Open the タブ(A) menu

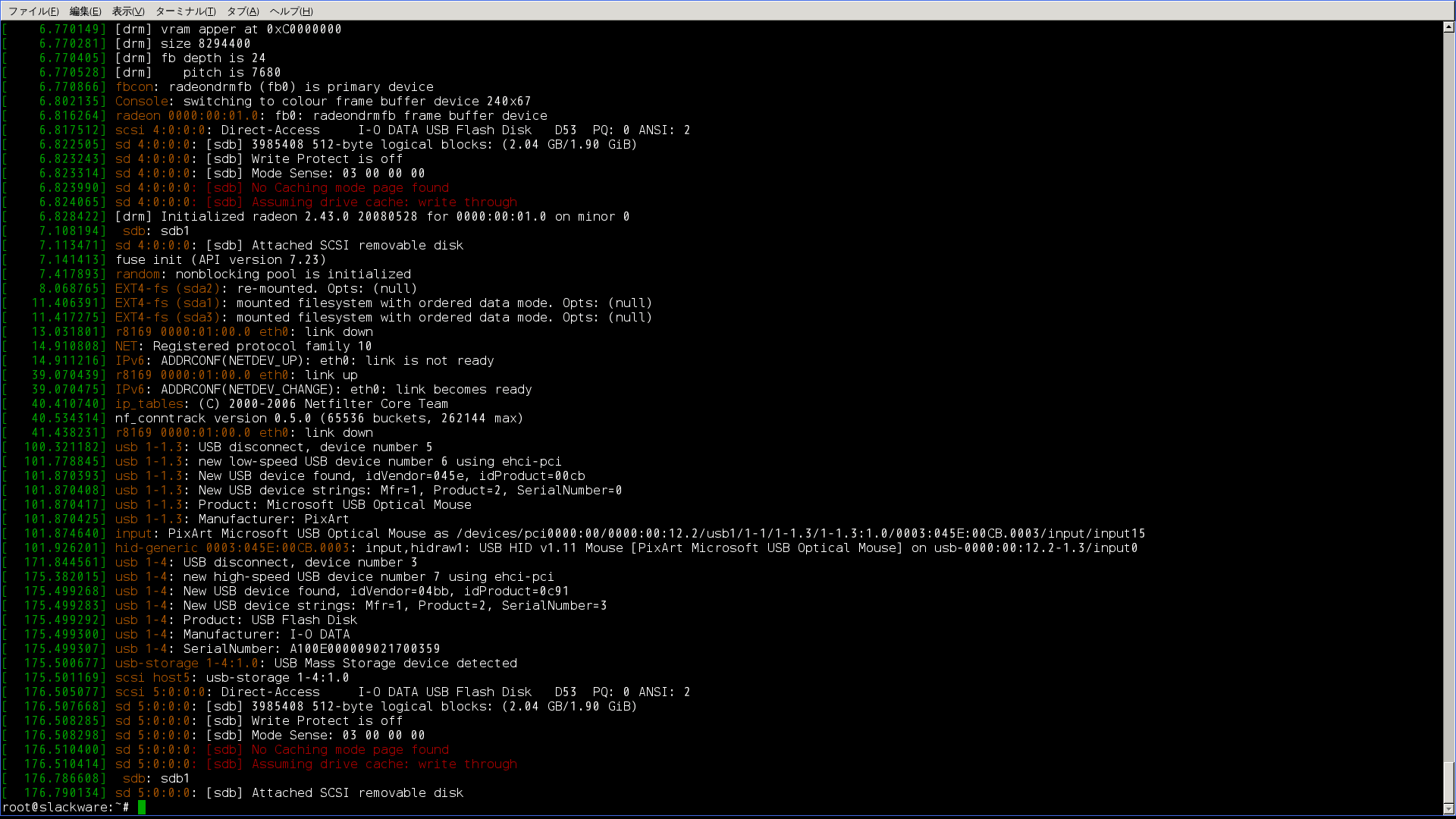(x=243, y=11)
